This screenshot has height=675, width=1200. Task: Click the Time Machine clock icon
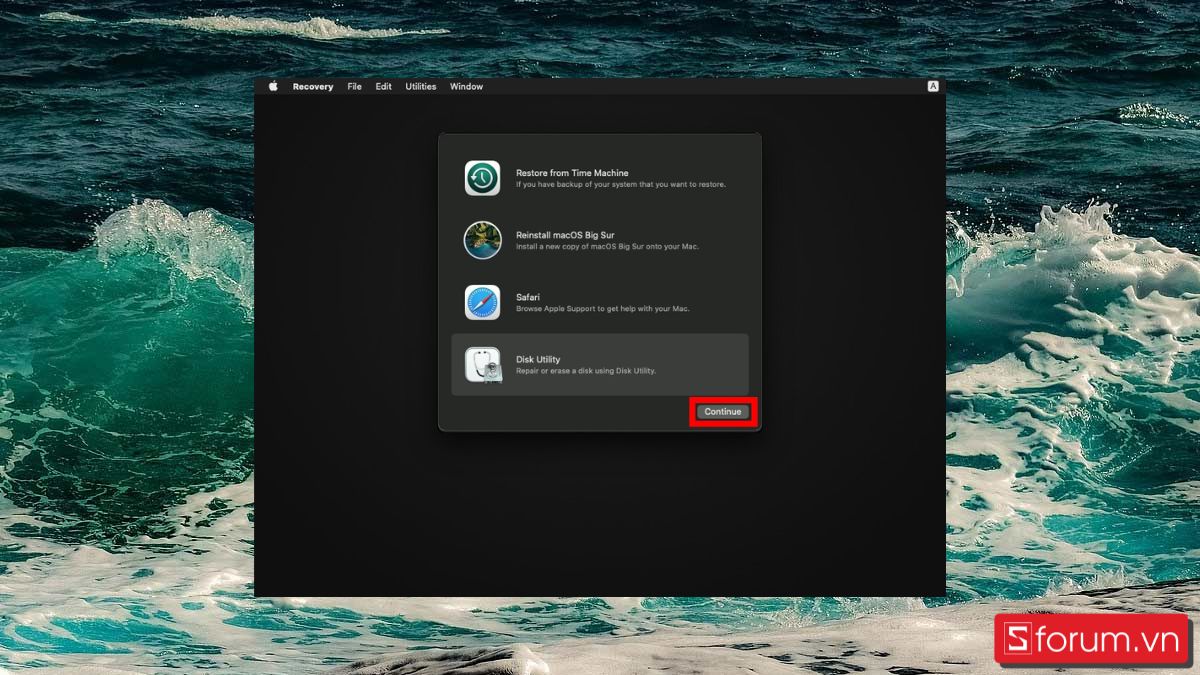tap(482, 178)
